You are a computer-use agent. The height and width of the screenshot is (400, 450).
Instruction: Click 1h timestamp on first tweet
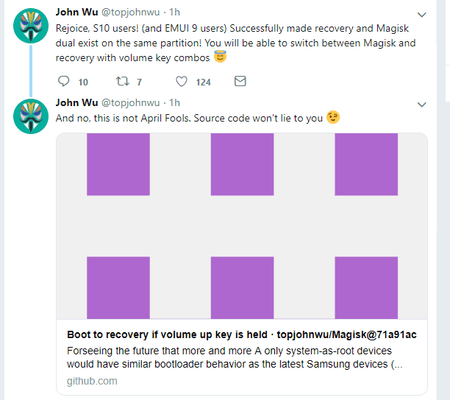click(174, 12)
